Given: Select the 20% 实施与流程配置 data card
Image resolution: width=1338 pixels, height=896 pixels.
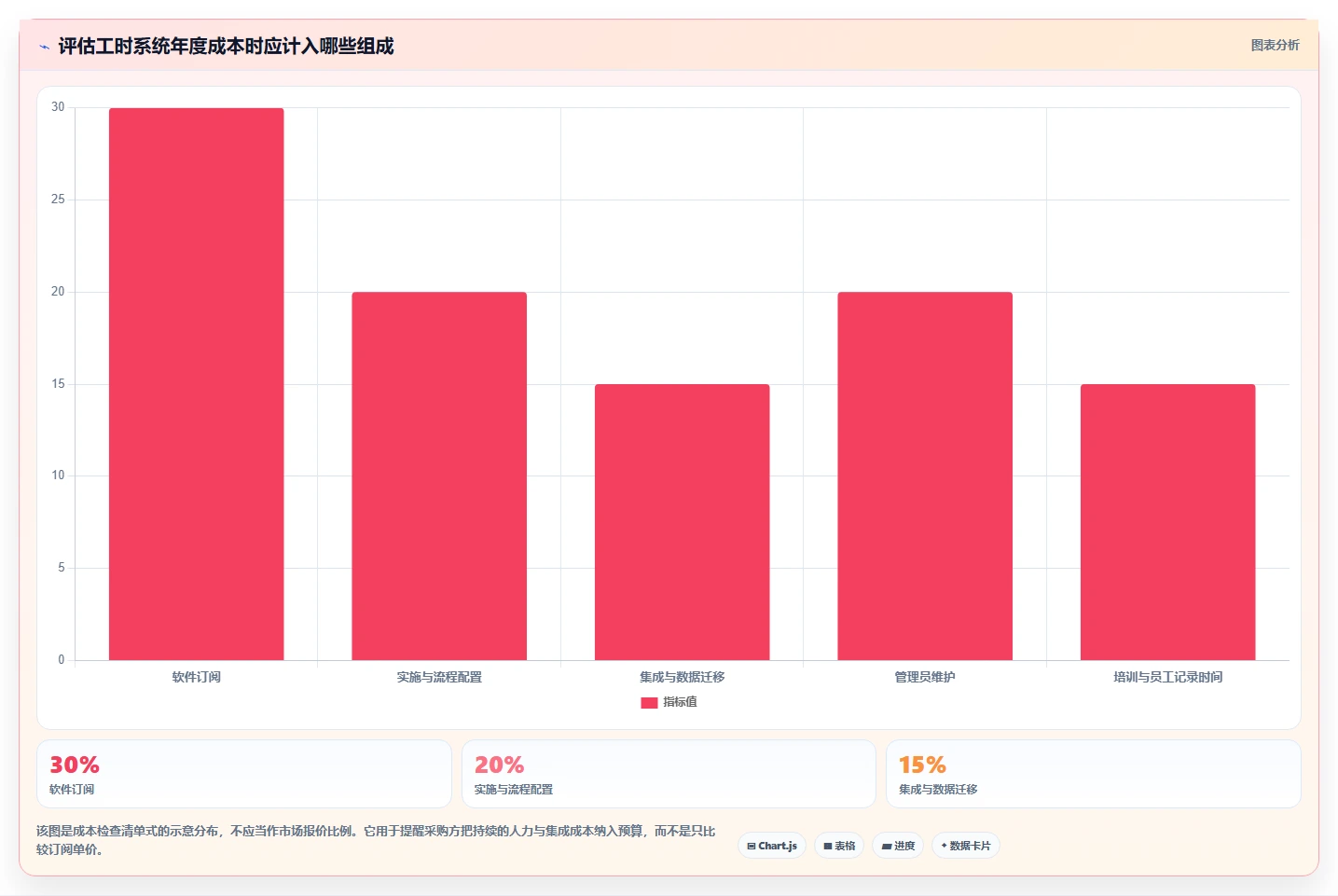Looking at the screenshot, I should point(669,774).
